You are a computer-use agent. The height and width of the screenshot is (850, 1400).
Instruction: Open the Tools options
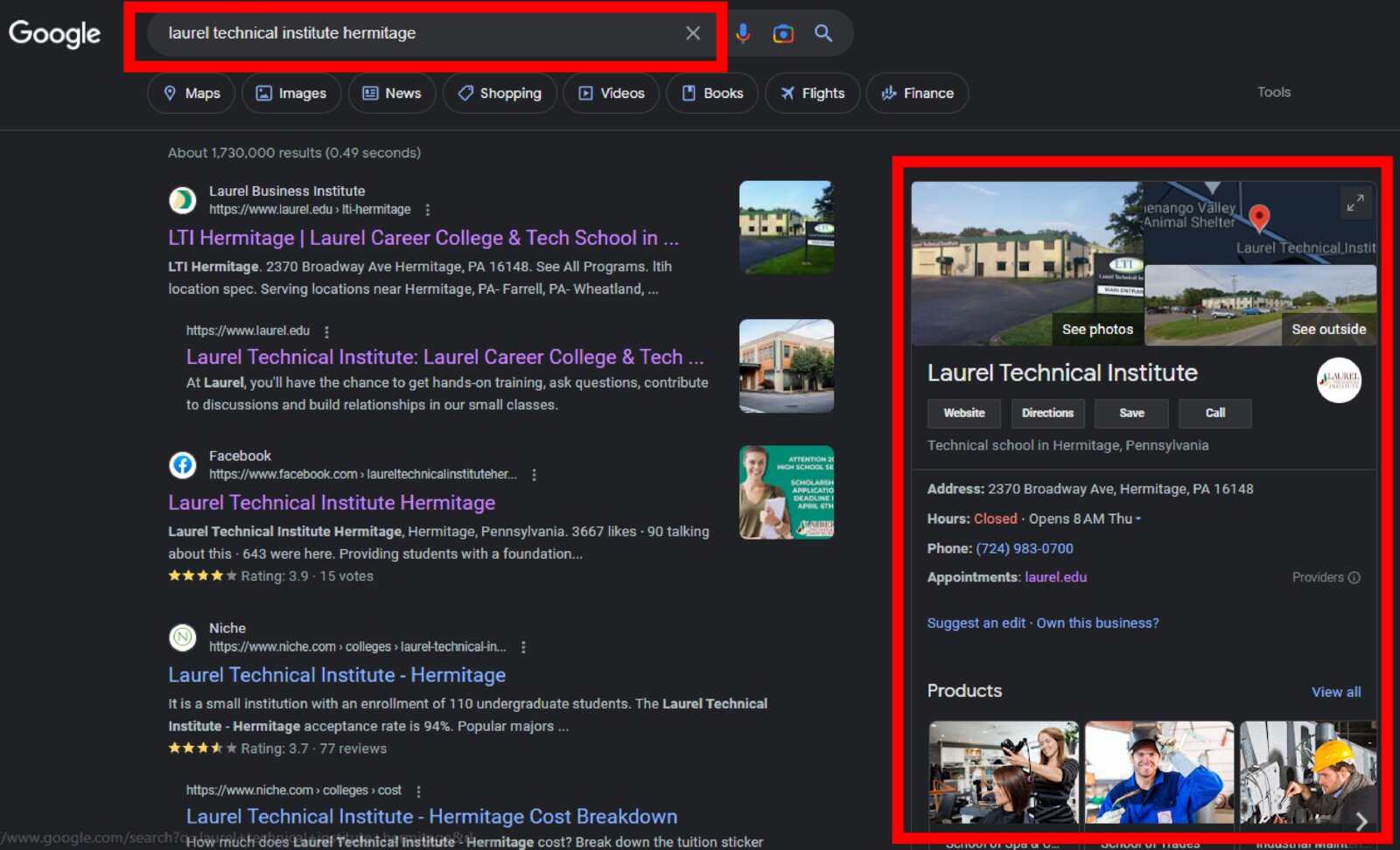tap(1274, 92)
